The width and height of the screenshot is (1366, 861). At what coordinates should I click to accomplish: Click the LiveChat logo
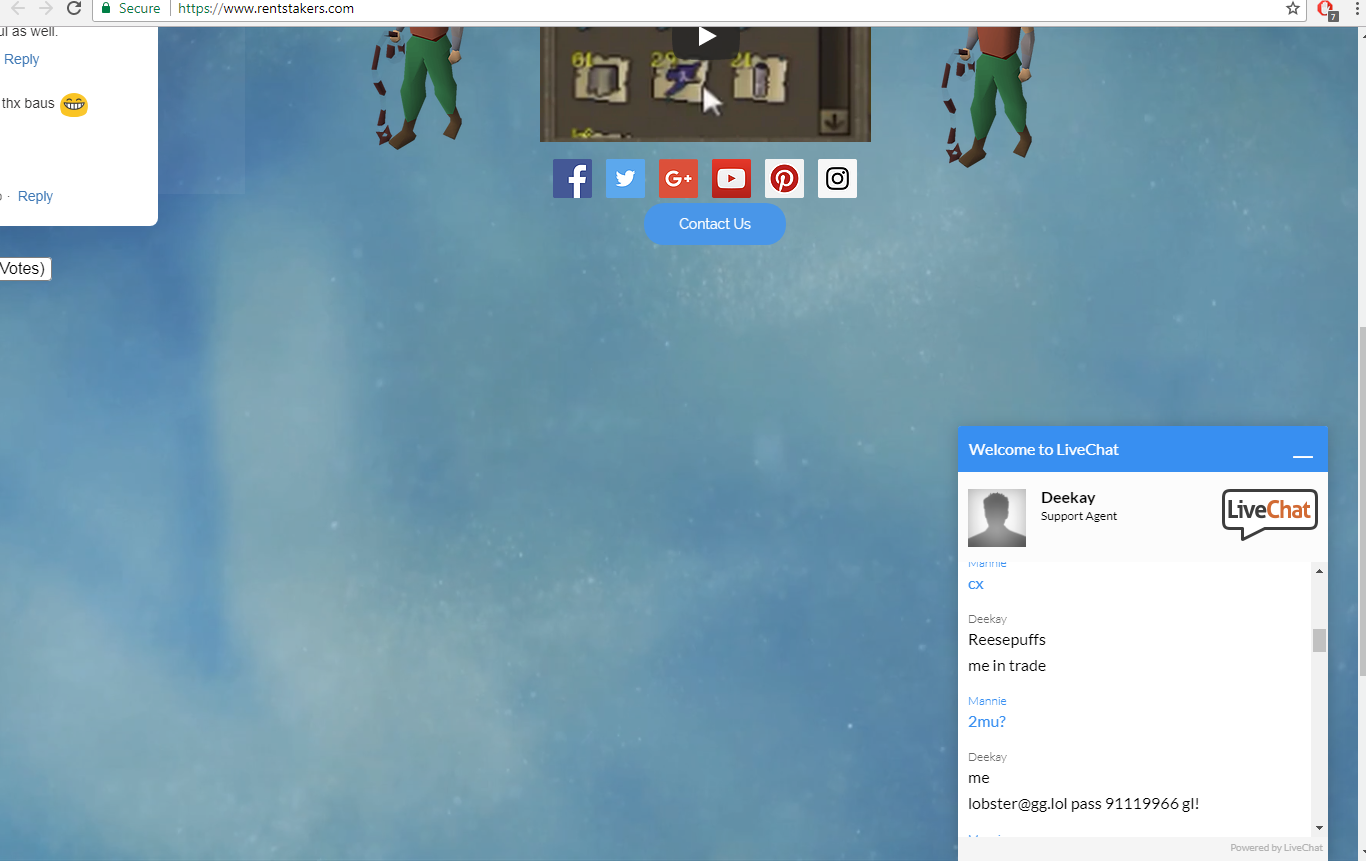(x=1270, y=514)
